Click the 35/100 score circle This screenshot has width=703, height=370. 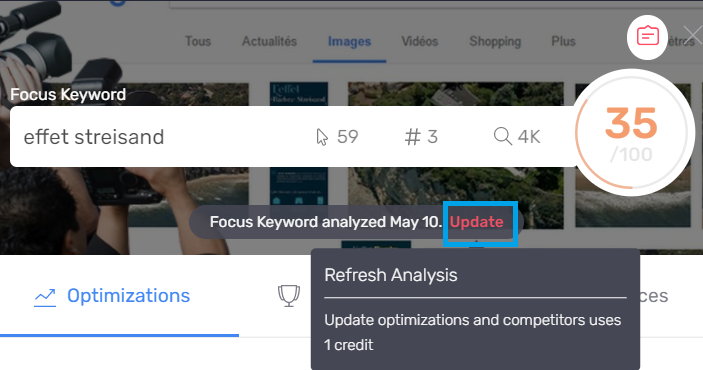click(632, 132)
